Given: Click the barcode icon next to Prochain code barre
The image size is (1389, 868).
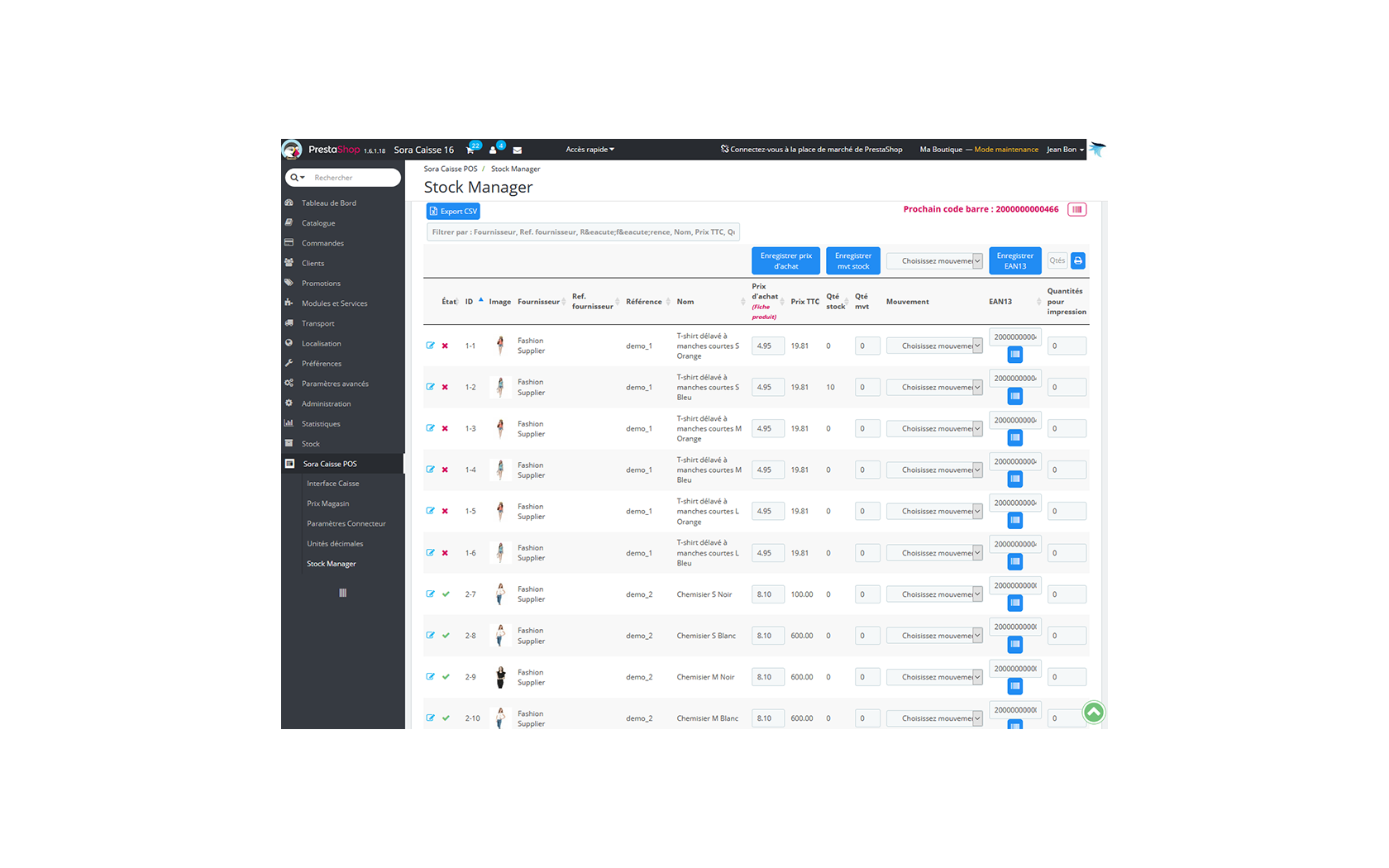Looking at the screenshot, I should pos(1076,210).
